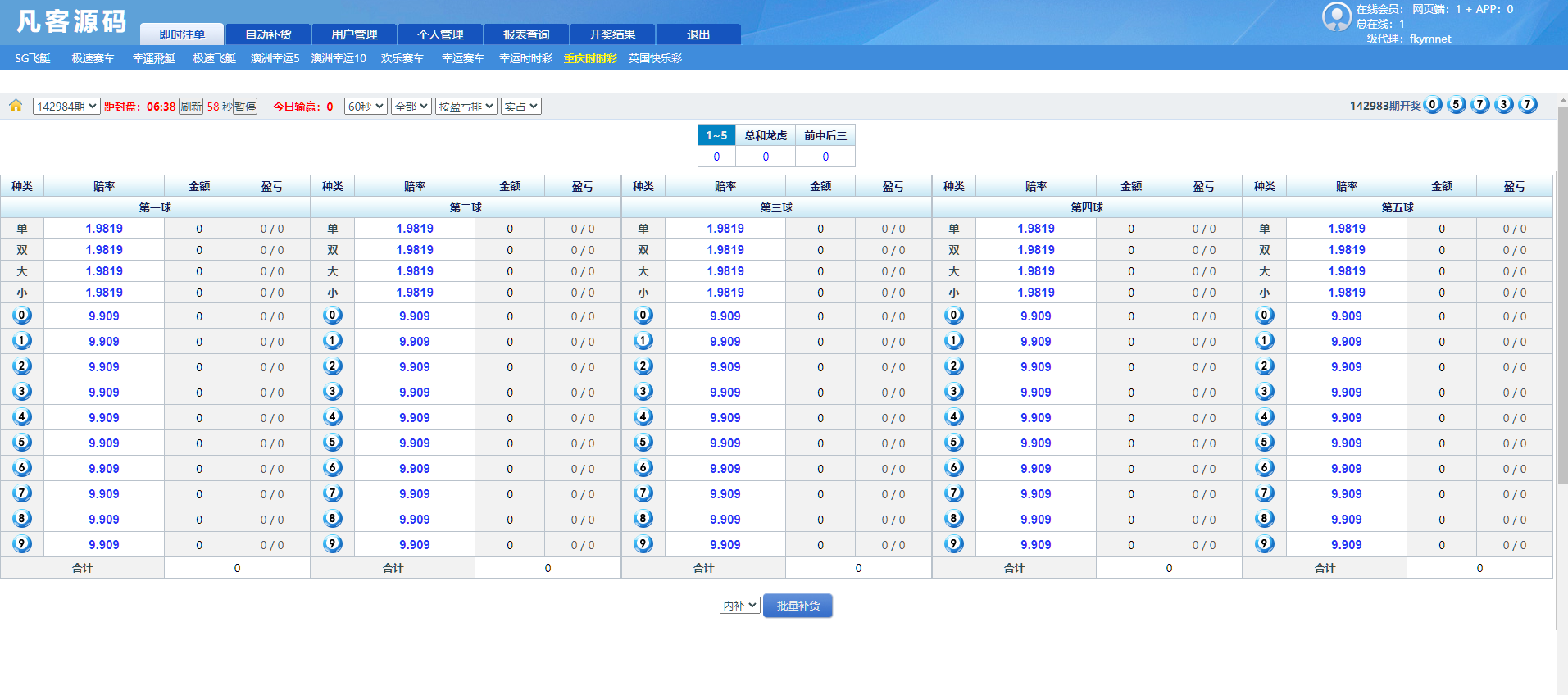Image resolution: width=1568 pixels, height=695 pixels.
Task: Click the first drawn result ball 0
Action: pos(1432,105)
